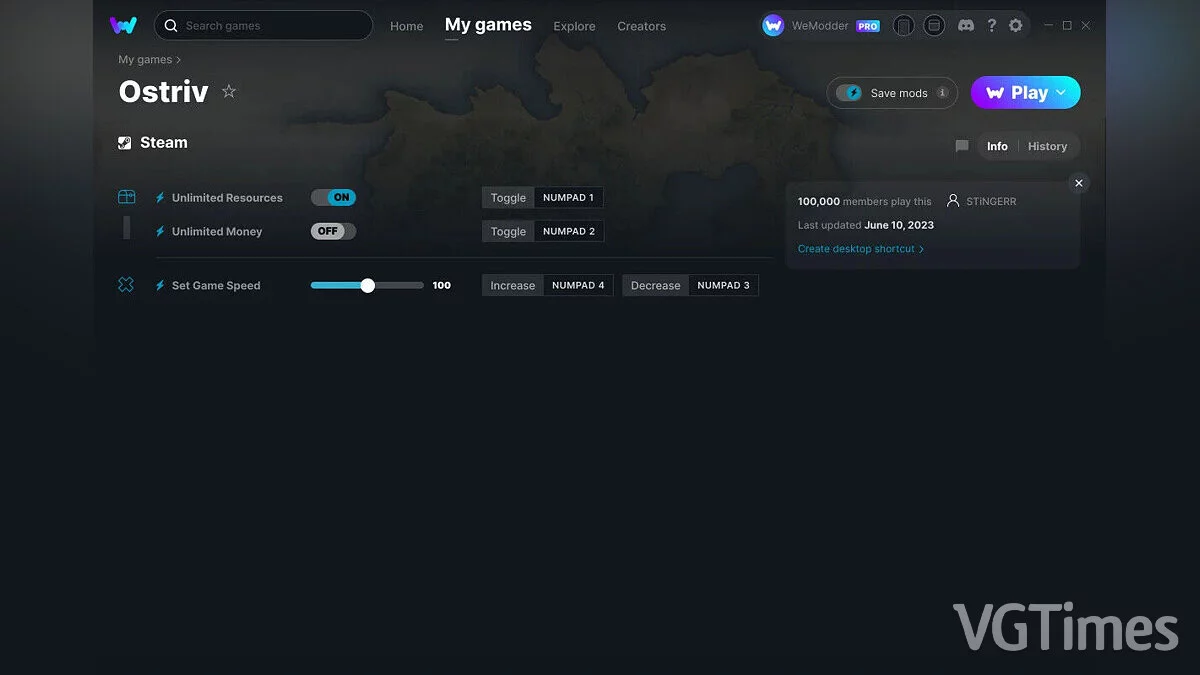Click the Unlimited Money lightning icon
The image size is (1200, 675).
(160, 231)
